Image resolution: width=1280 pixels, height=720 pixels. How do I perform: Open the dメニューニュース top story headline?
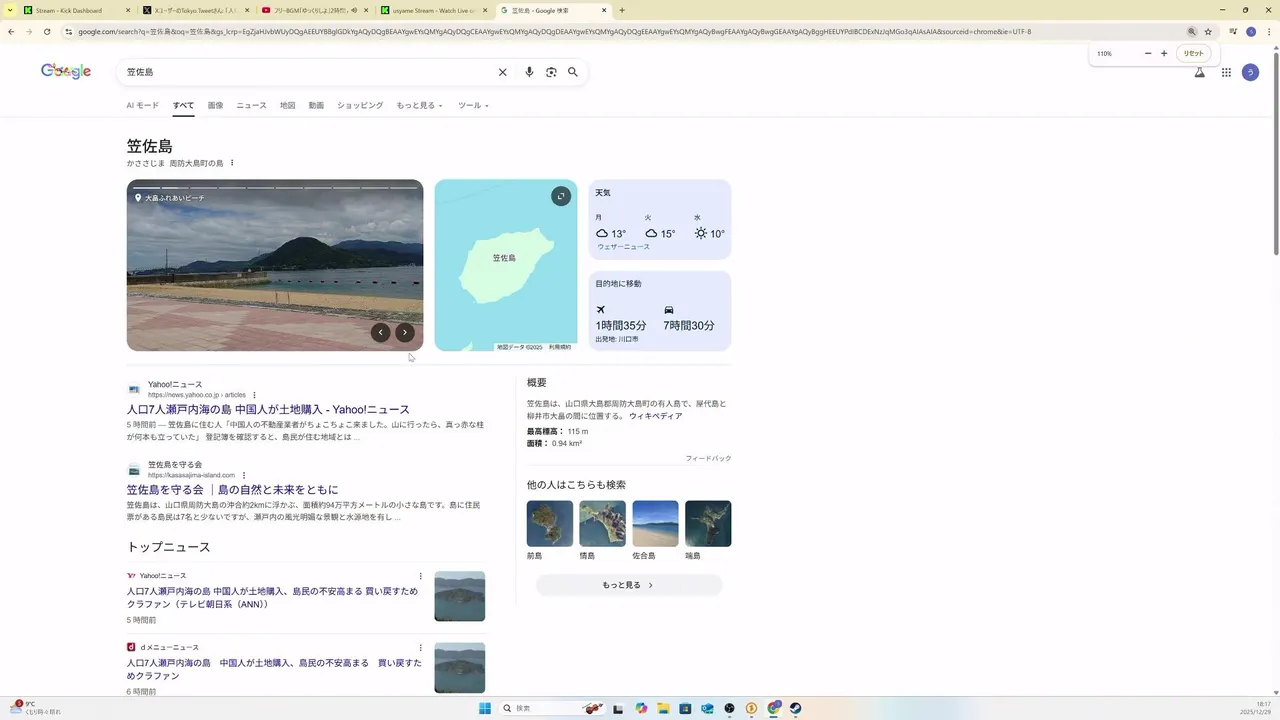click(274, 669)
